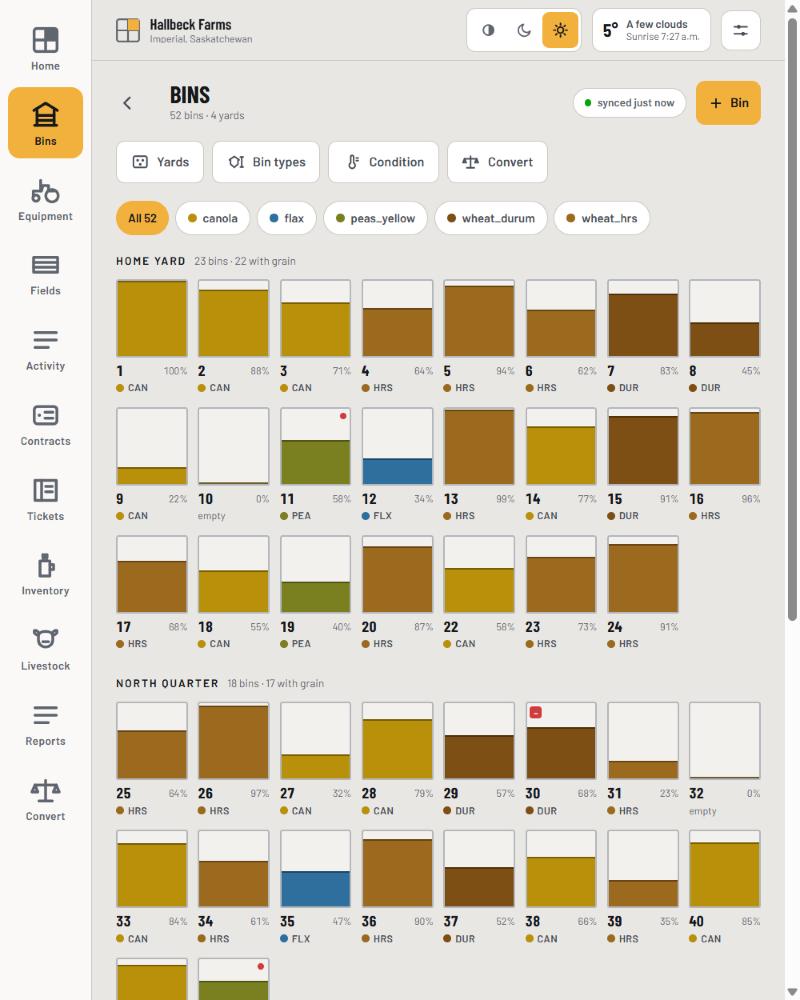Open bin 35 flax at 47%
This screenshot has width=800, height=1000.
[x=315, y=887]
